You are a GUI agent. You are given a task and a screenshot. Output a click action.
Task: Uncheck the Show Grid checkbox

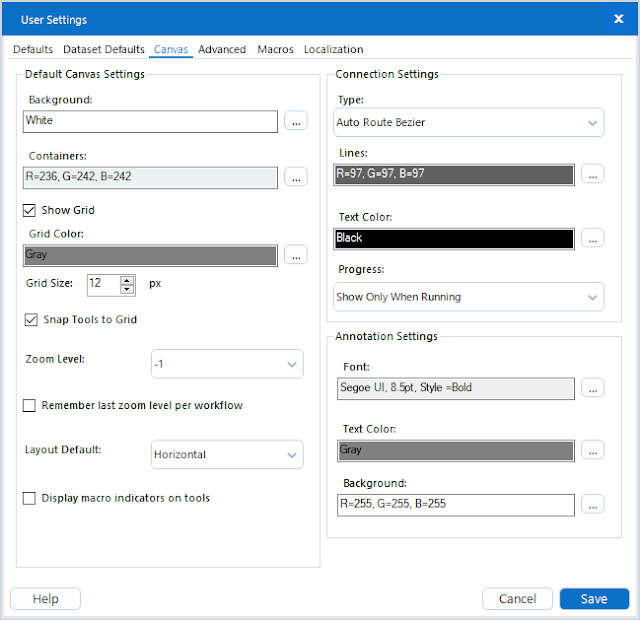point(30,210)
